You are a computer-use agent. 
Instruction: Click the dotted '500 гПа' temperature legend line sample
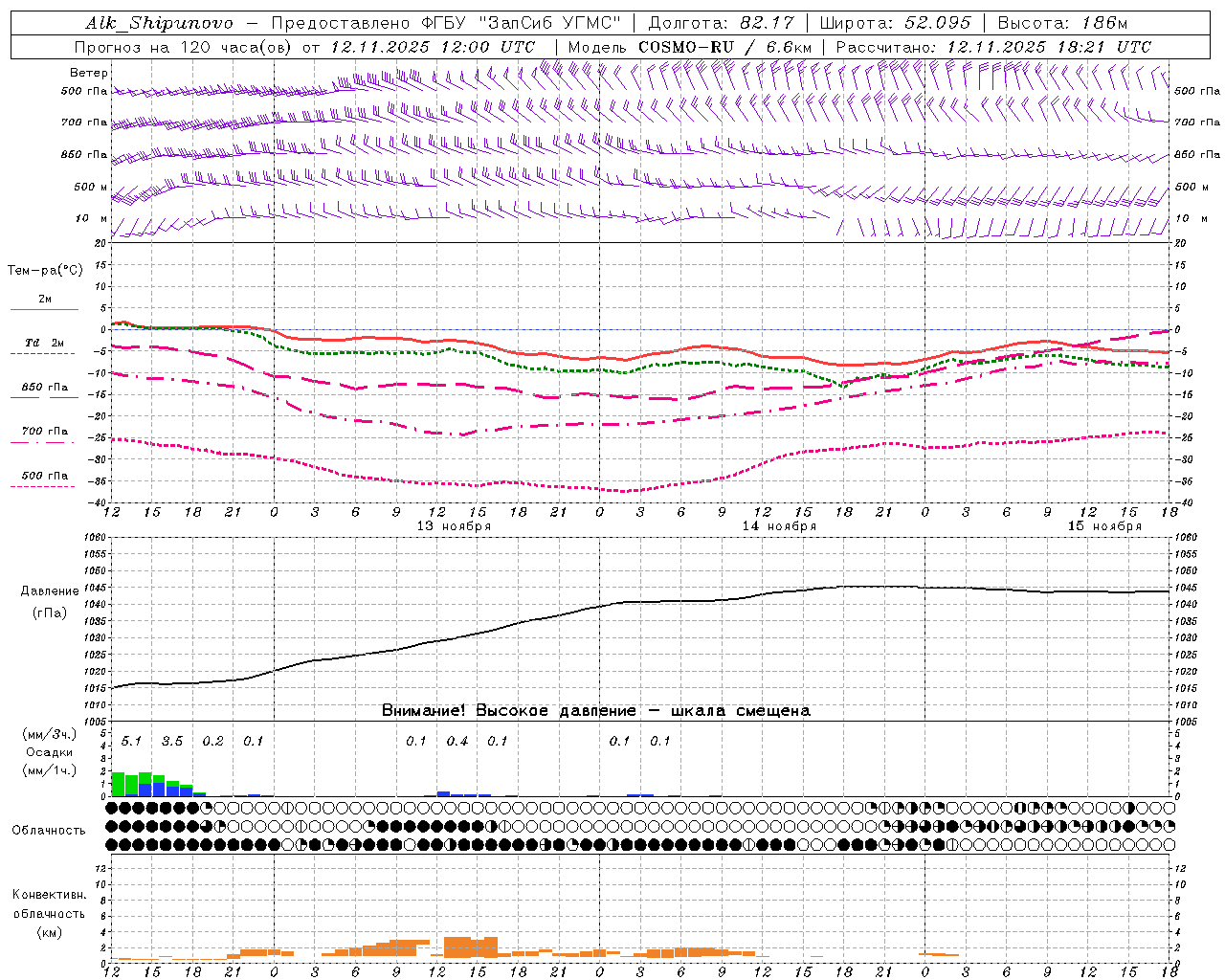pyautogui.click(x=42, y=487)
